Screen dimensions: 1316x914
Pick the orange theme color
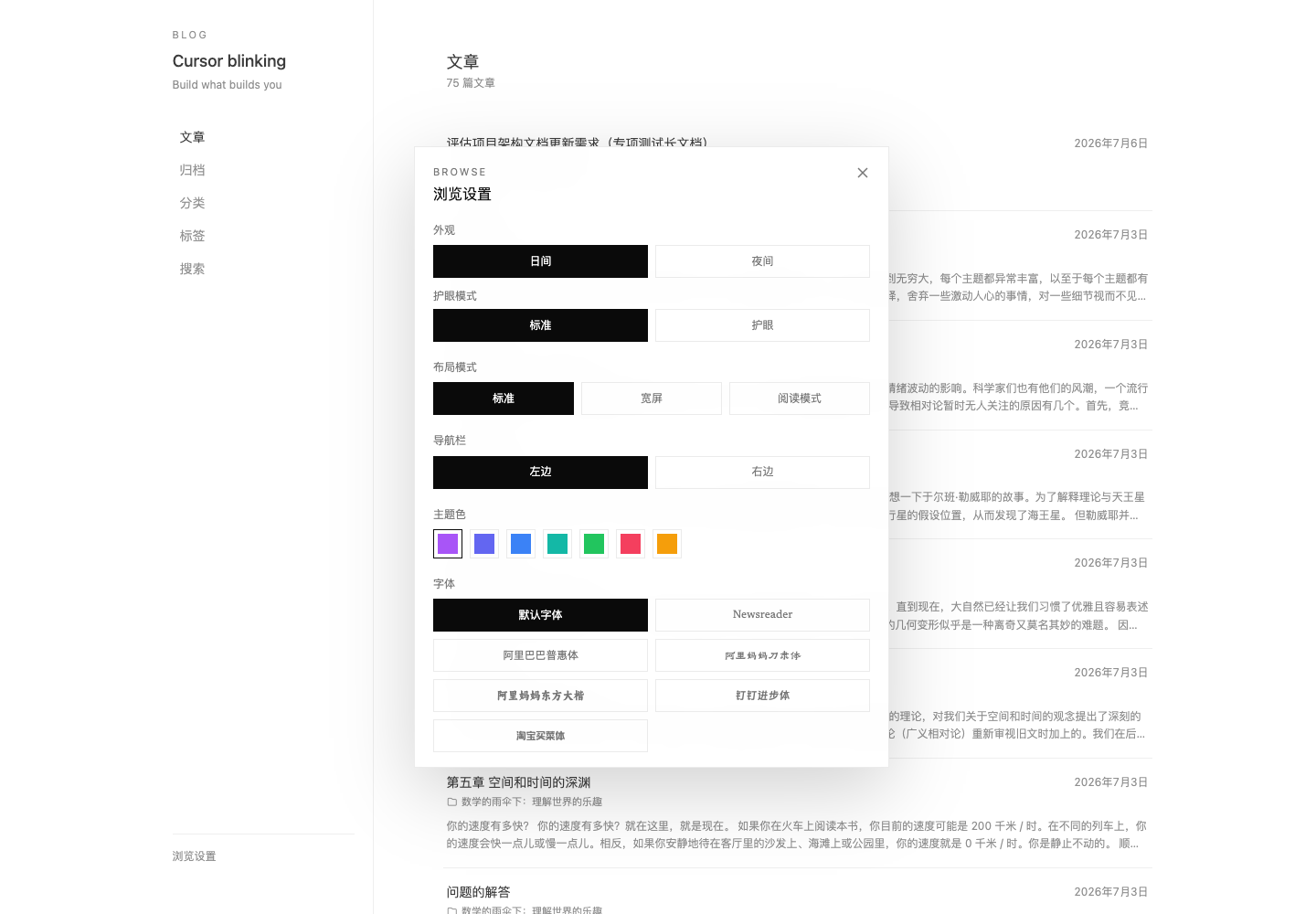667,544
